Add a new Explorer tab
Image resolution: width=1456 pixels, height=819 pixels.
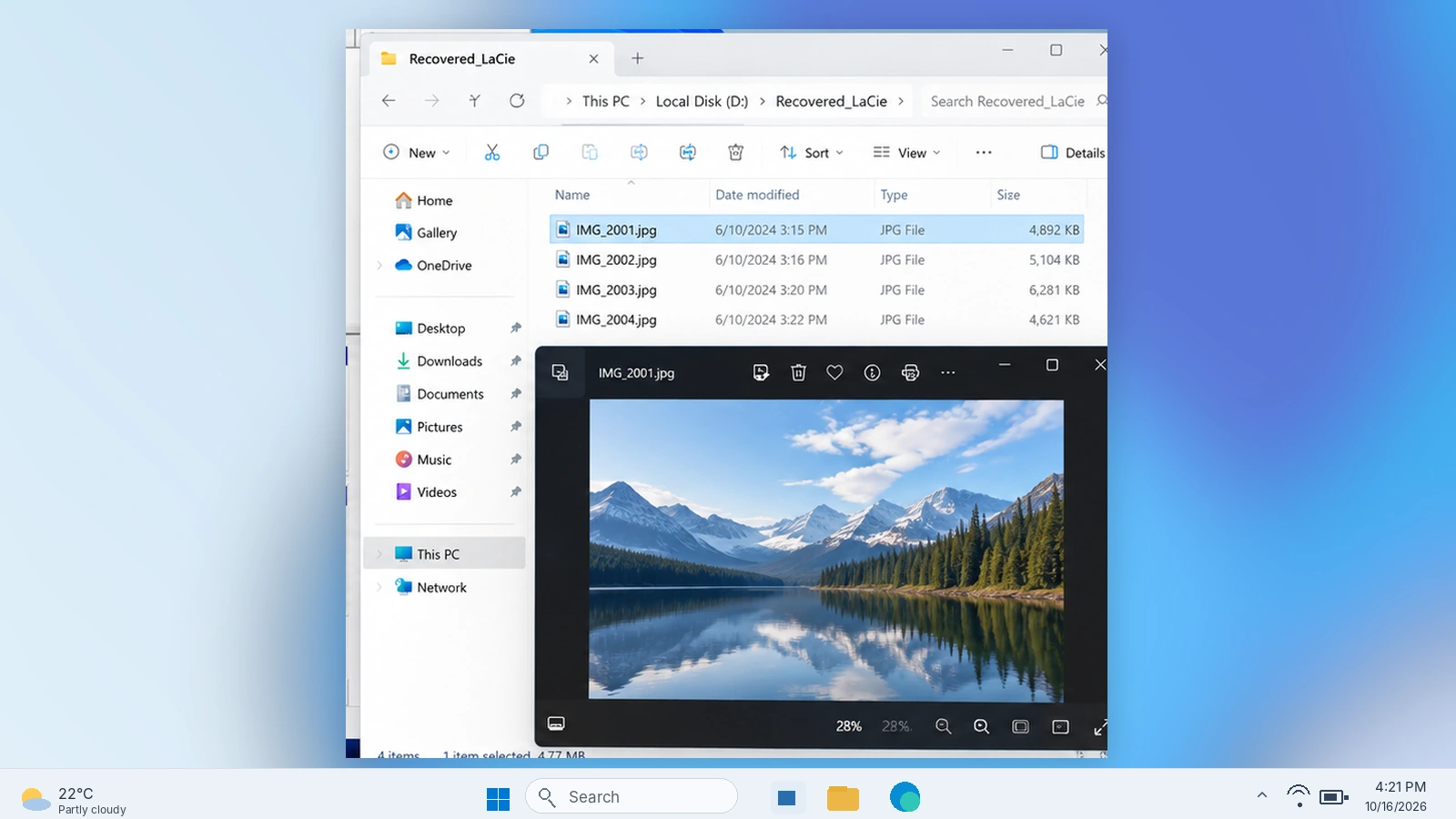[637, 58]
